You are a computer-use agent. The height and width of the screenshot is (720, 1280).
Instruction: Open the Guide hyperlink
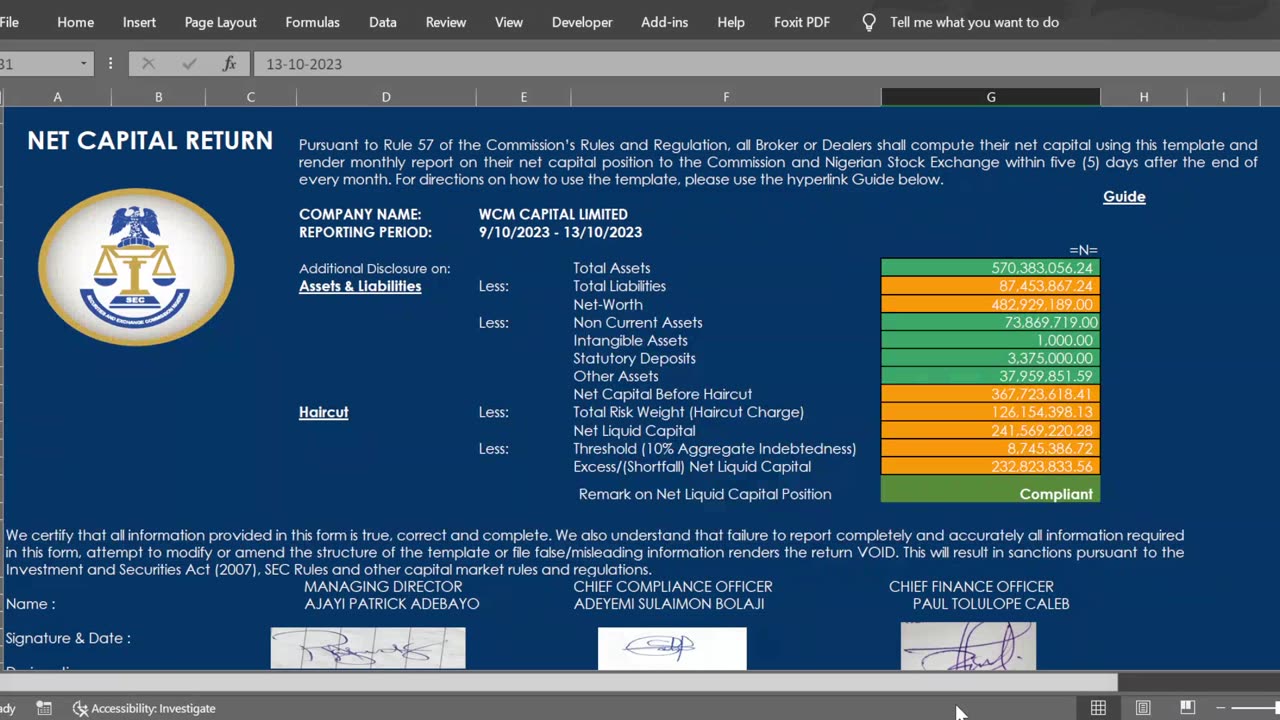point(1124,197)
